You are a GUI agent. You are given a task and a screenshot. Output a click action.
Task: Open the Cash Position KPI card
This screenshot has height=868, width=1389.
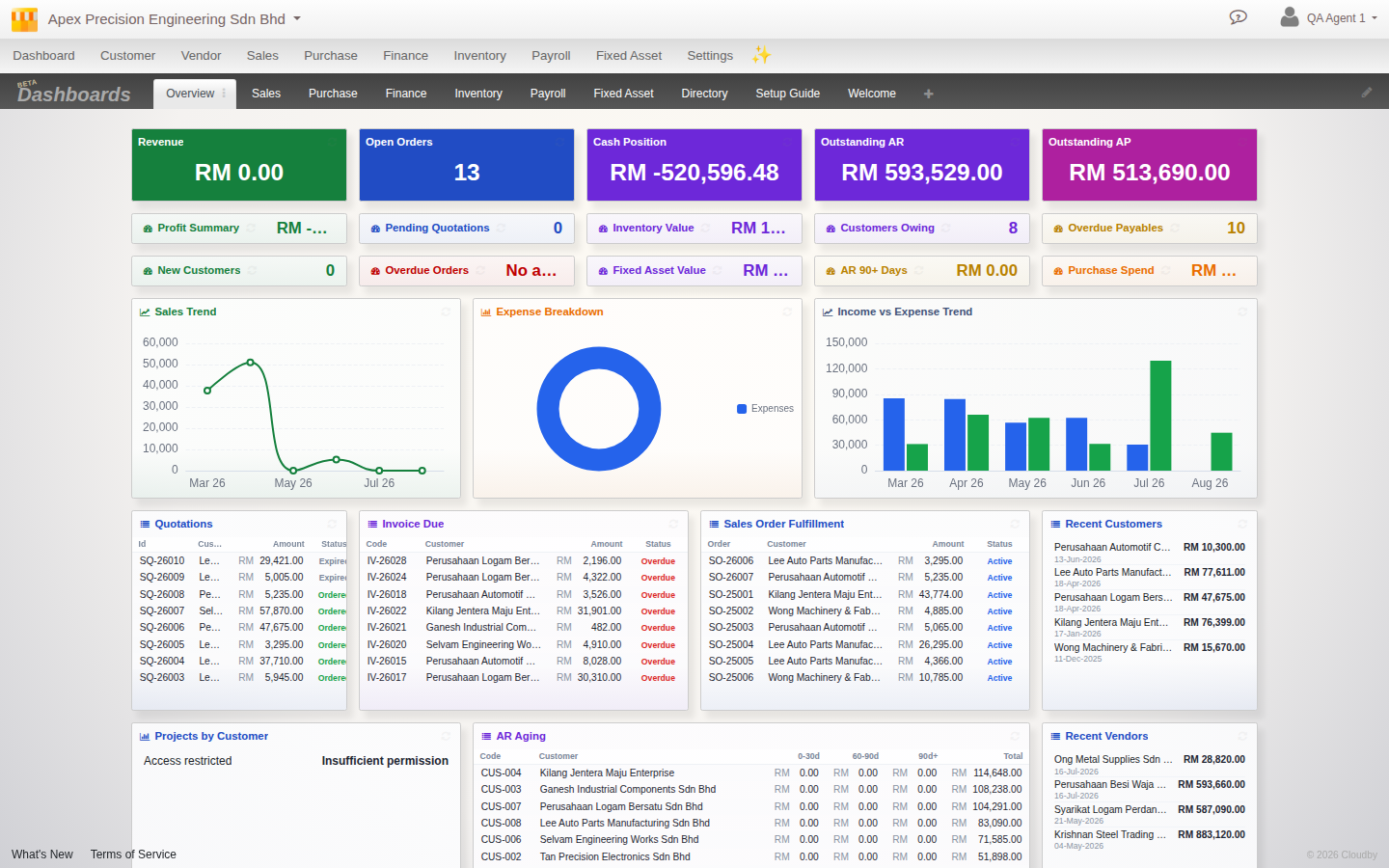694,165
